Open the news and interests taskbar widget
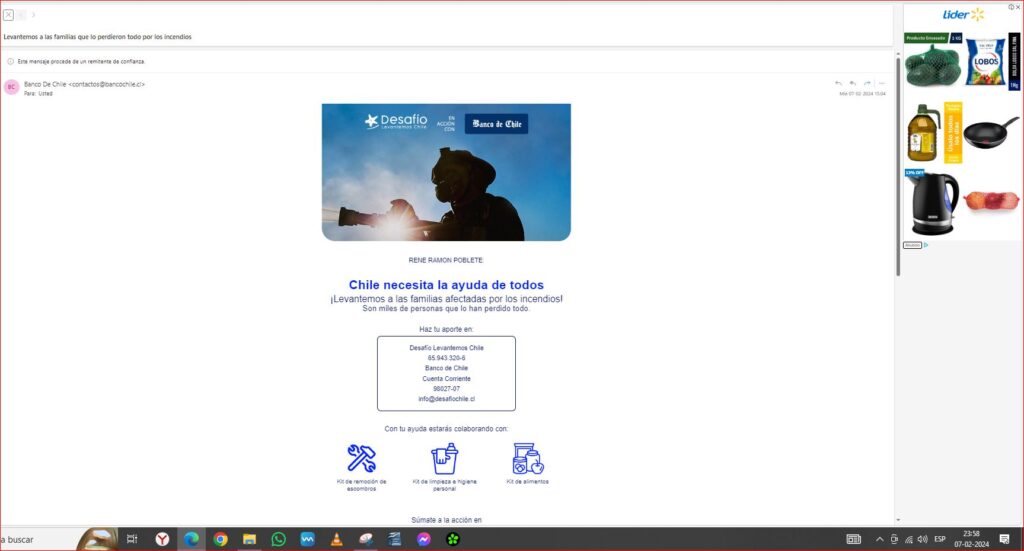Screen dimensions: 1024x551 click(x=854, y=539)
